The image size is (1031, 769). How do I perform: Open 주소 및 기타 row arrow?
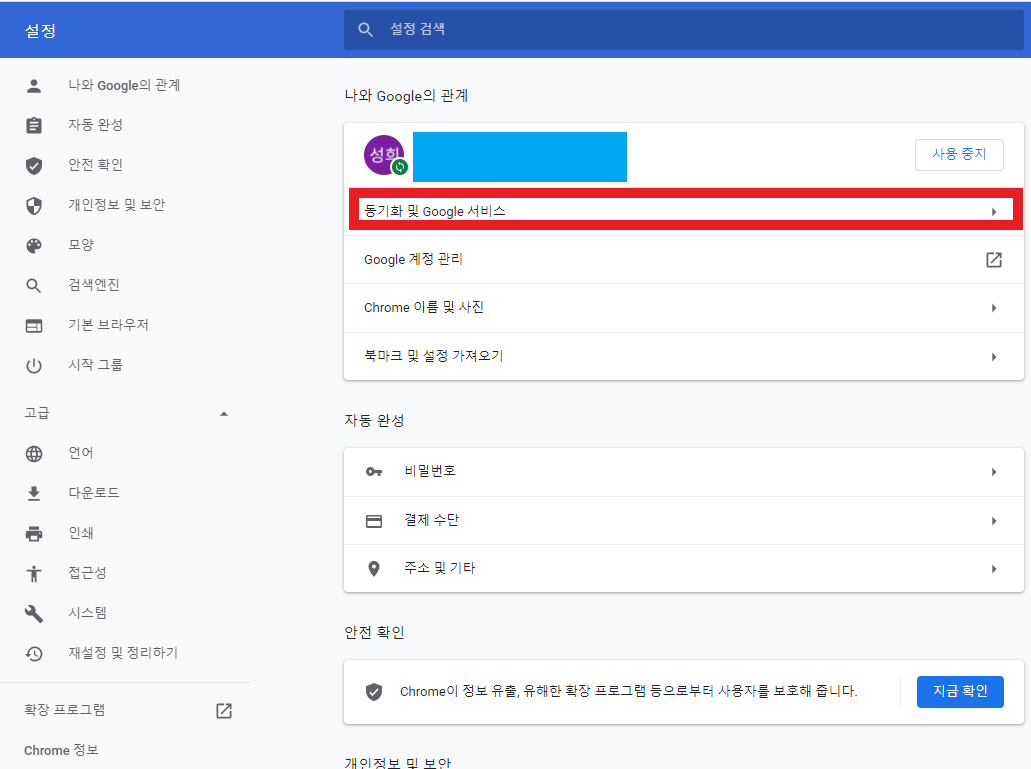coord(994,569)
